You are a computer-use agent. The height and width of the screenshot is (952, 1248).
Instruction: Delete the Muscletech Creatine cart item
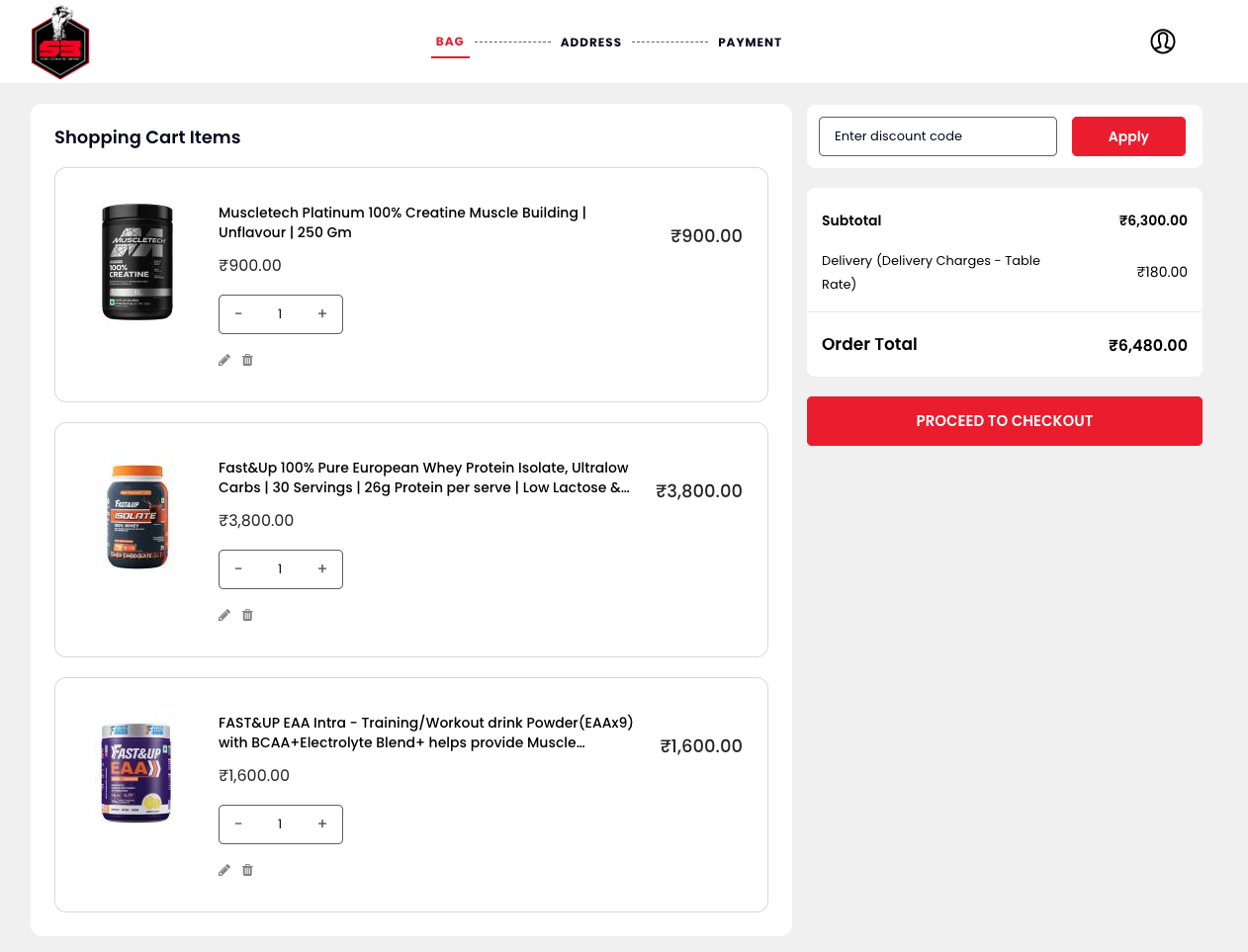pyautogui.click(x=247, y=360)
